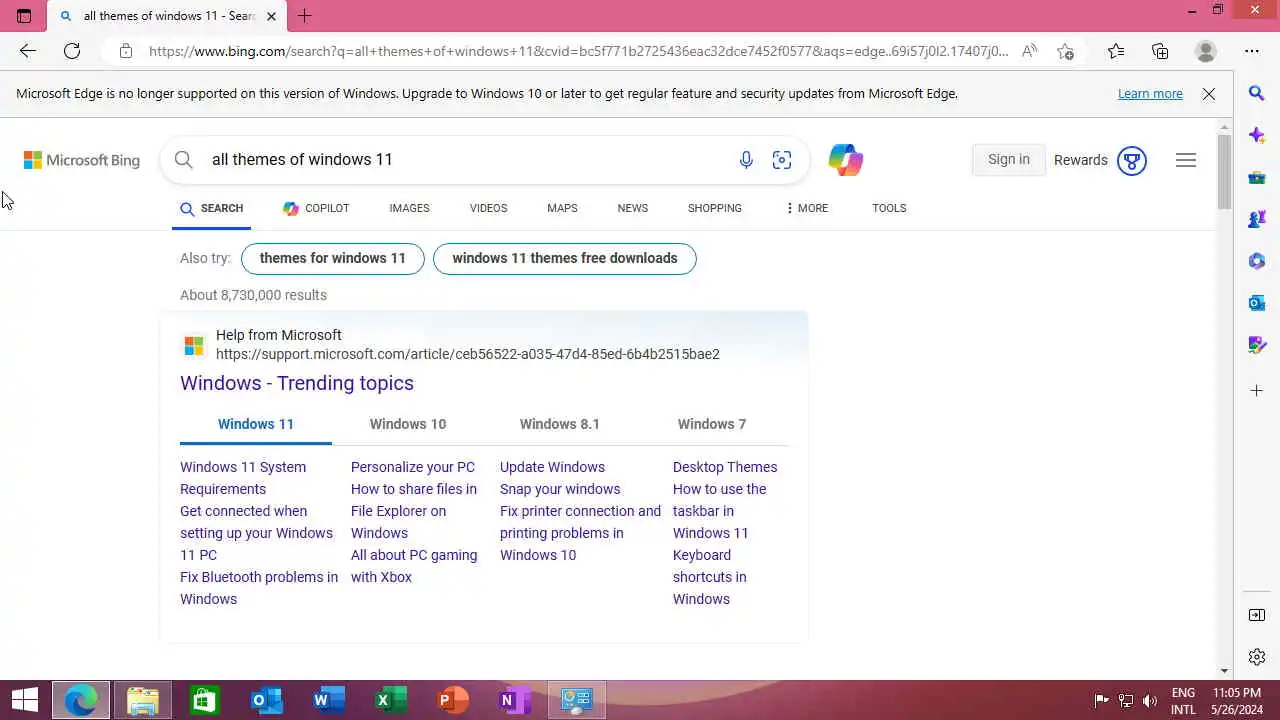Screen dimensions: 1280x720
Task: Add this page to favorites star icon
Action: click(1066, 51)
